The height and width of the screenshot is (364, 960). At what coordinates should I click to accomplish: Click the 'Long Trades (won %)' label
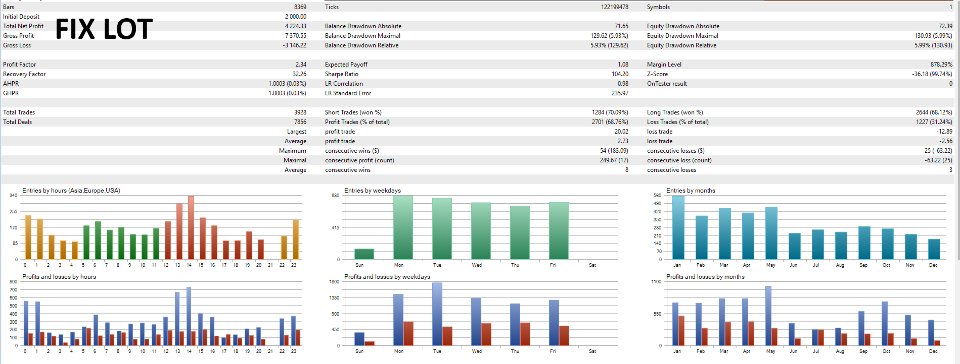(x=675, y=113)
